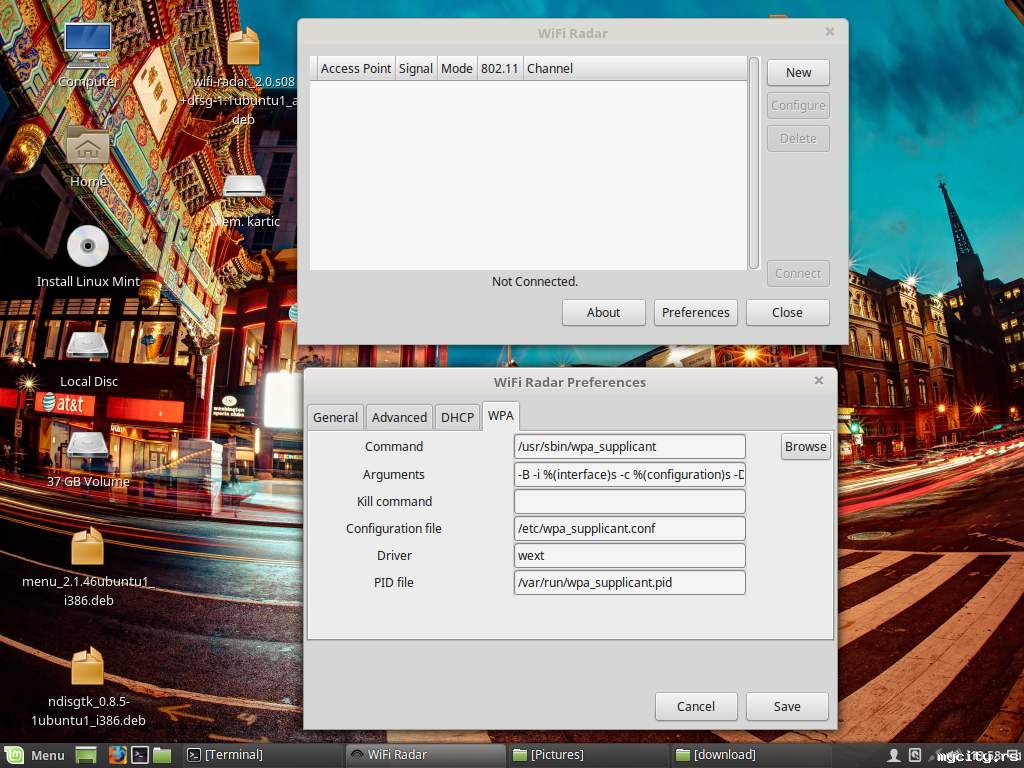Open the terminal launcher in the panel
The width and height of the screenshot is (1024, 768).
pos(140,755)
